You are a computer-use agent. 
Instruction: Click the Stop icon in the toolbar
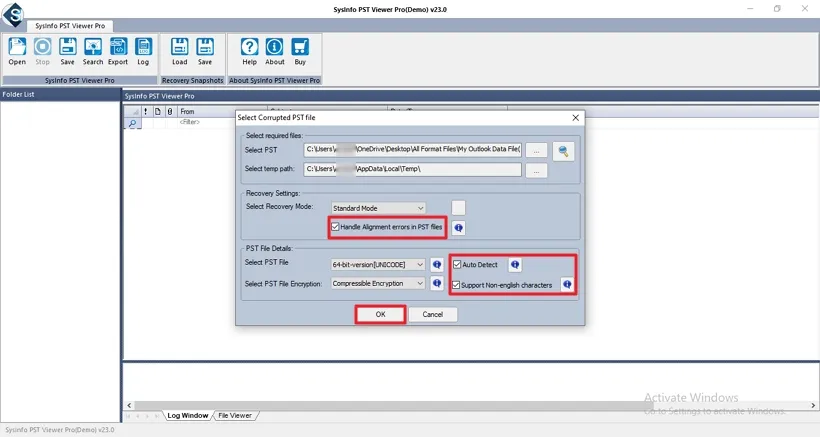point(42,51)
